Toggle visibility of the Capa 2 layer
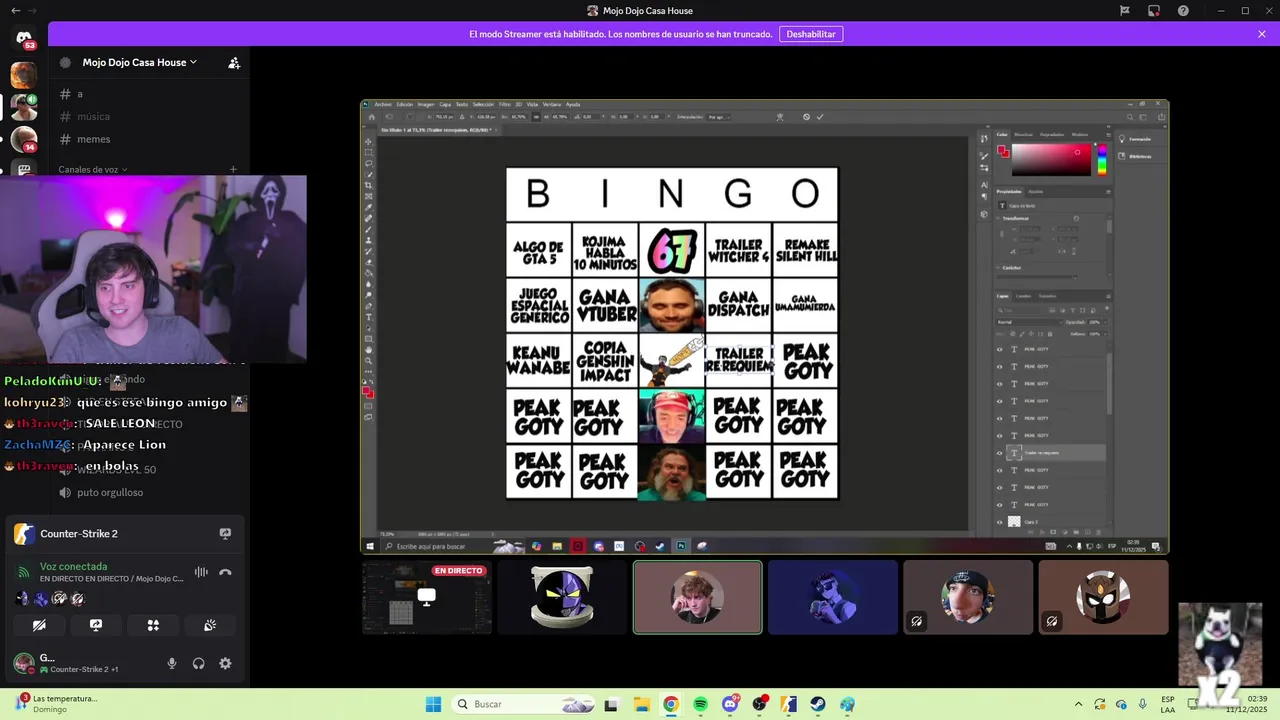 point(1000,522)
